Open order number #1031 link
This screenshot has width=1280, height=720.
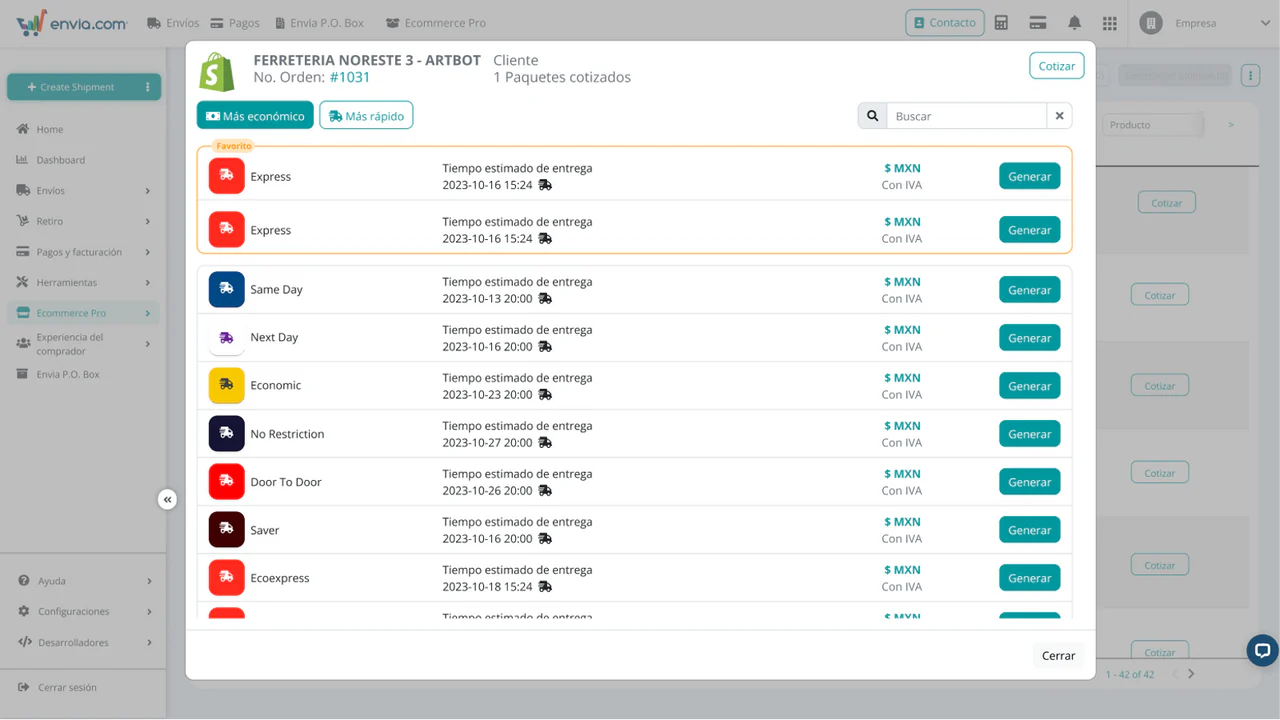(350, 77)
